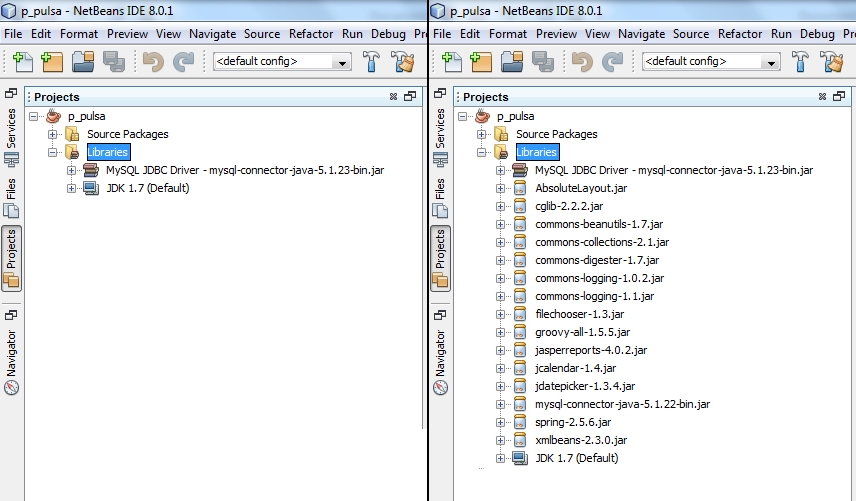This screenshot has height=501, width=856.
Task: Open Debug menu in right window
Action: pos(817,34)
